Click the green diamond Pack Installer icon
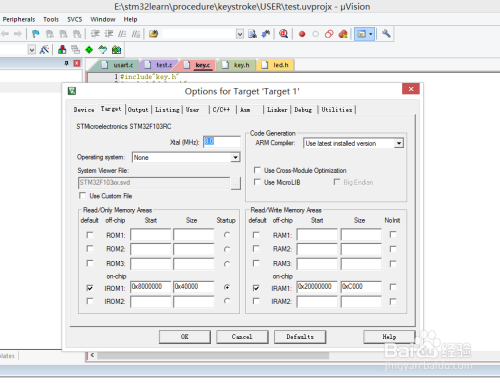Viewport: 500px width, 383px height. (x=89, y=50)
